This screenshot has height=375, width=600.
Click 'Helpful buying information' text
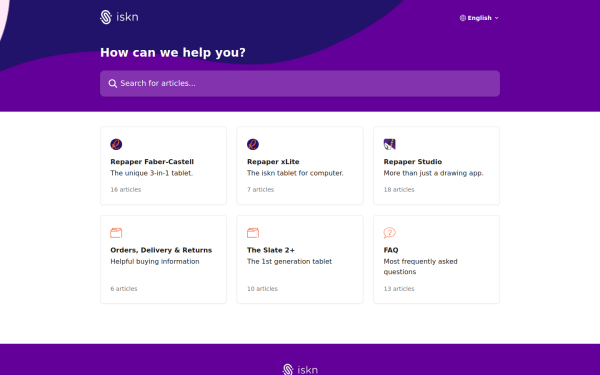point(155,261)
